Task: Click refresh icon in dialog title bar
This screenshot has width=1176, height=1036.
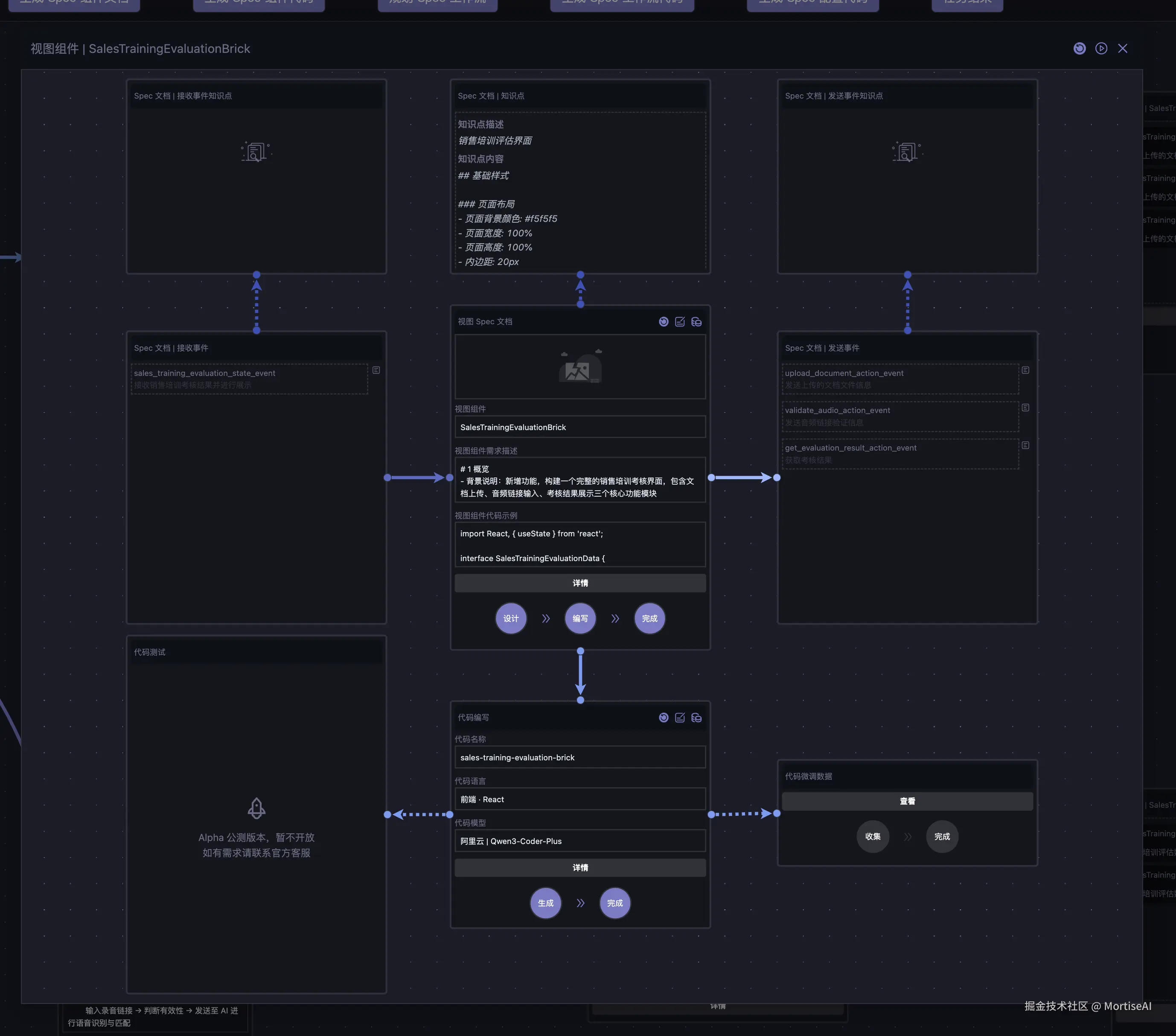Action: point(1079,48)
